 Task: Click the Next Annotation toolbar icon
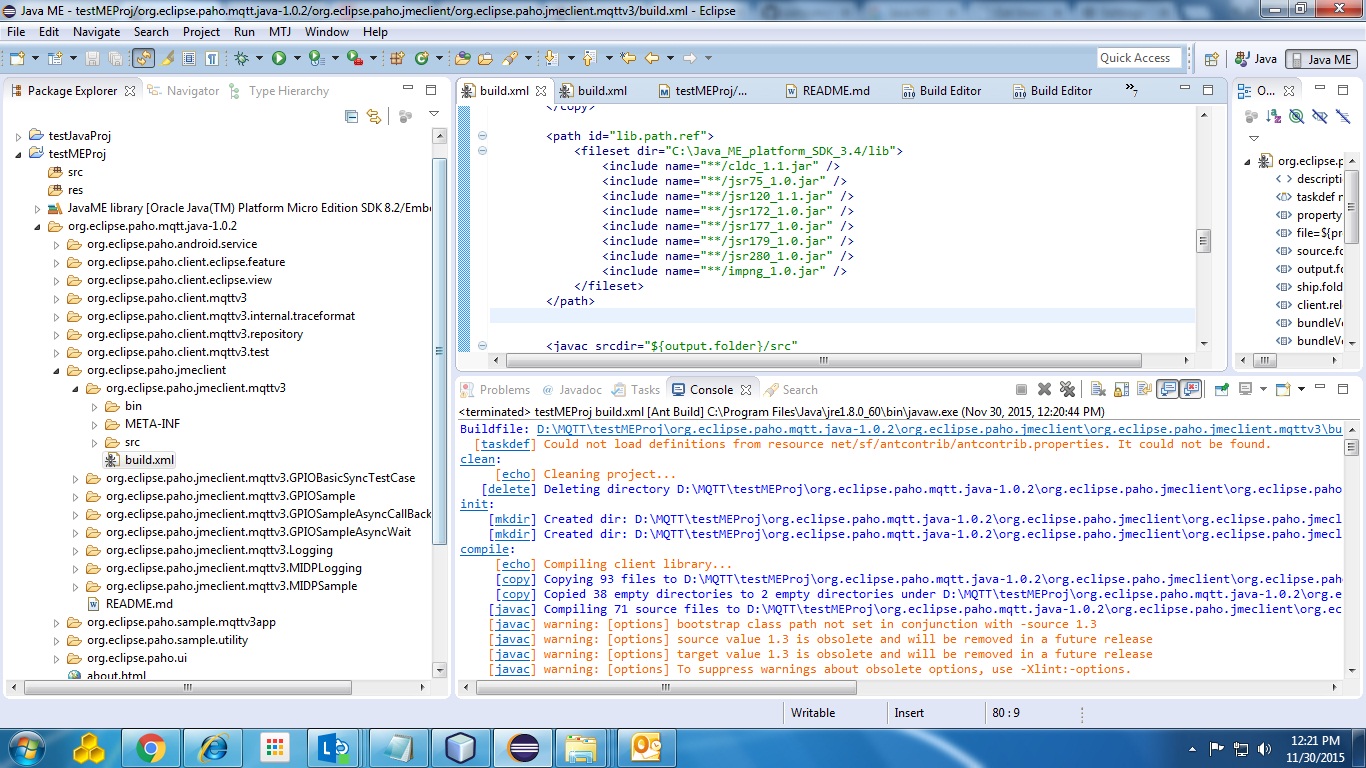pyautogui.click(x=551, y=58)
